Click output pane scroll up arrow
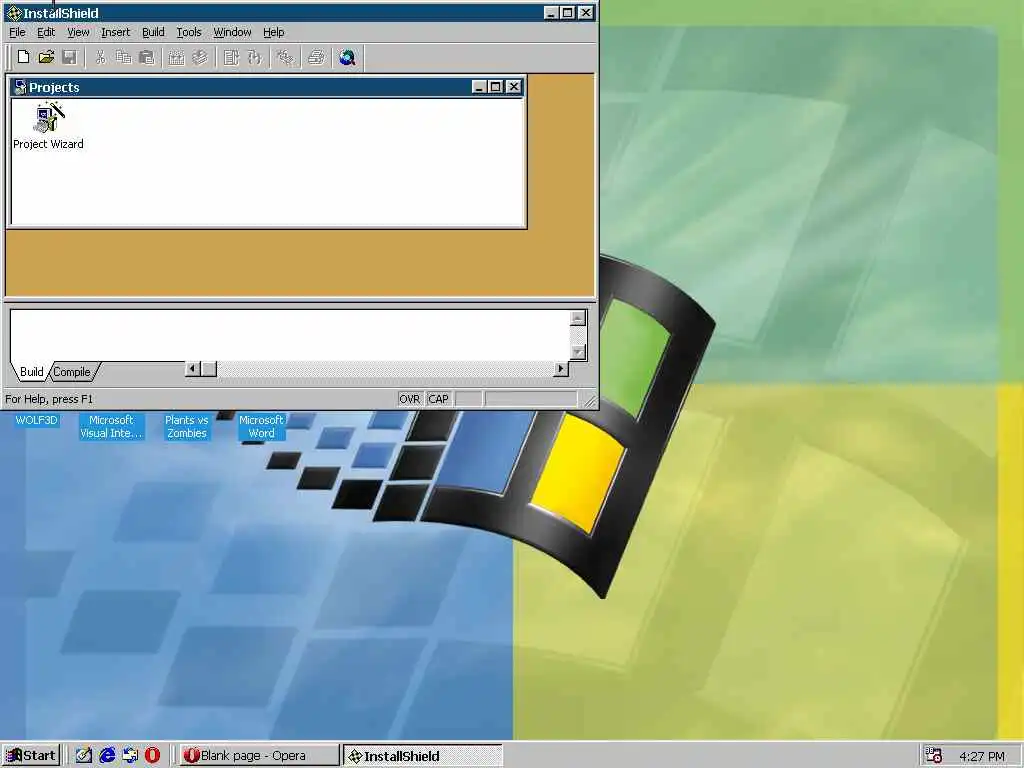 pyautogui.click(x=577, y=318)
